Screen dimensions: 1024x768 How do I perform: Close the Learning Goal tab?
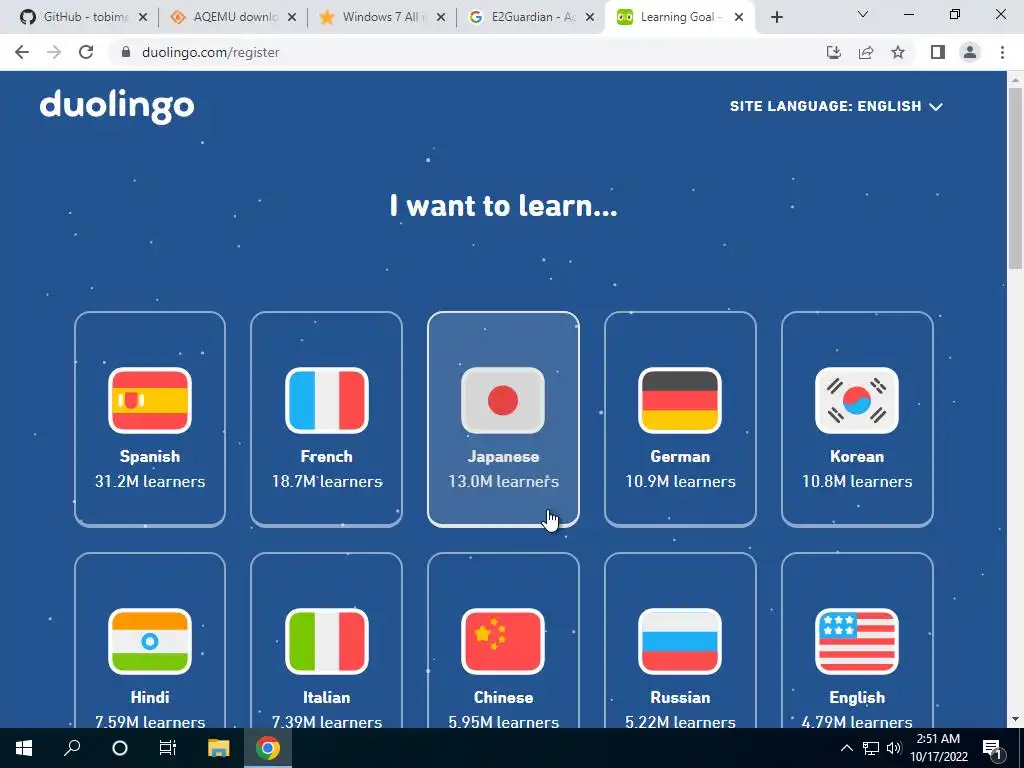point(739,18)
